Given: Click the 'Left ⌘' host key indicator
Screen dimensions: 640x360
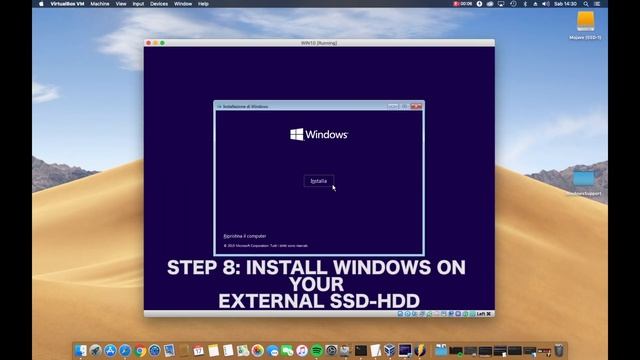Looking at the screenshot, I should pos(484,313).
